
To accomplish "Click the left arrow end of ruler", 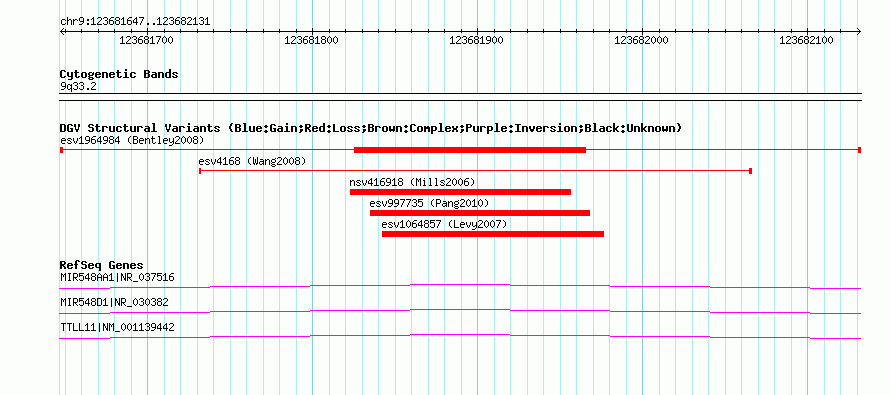I will (62, 31).
